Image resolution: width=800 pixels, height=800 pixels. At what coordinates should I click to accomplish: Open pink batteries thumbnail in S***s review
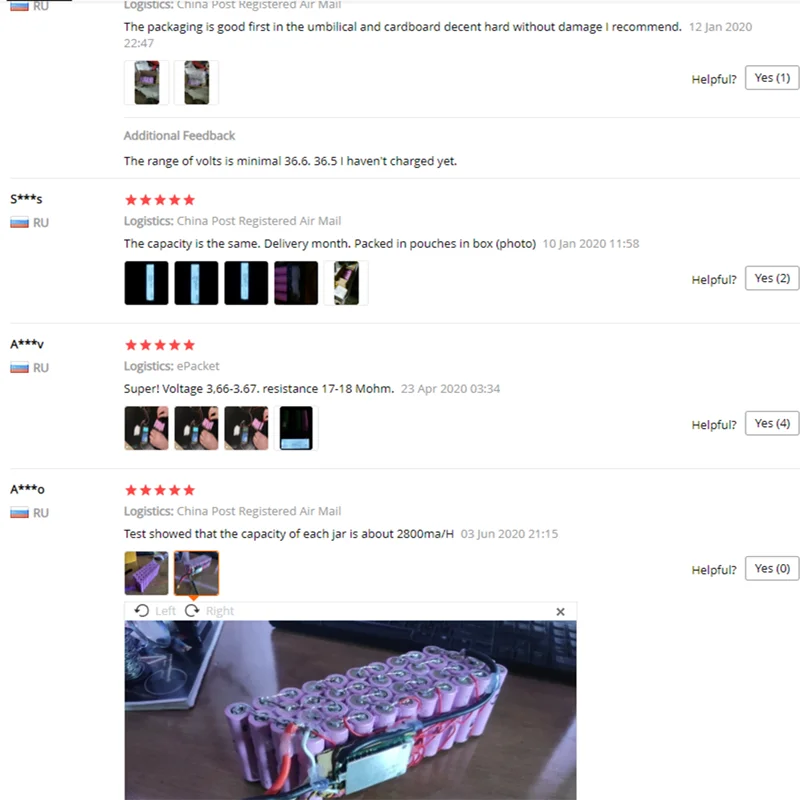296,283
